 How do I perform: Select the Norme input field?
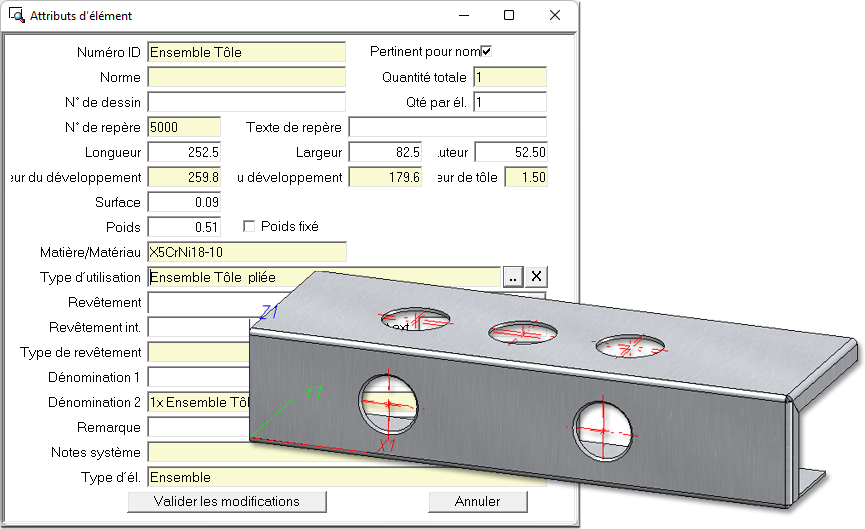pos(245,77)
